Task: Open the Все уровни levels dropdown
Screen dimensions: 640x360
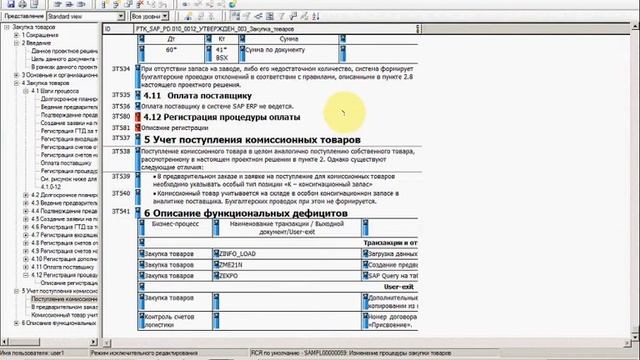Action: point(165,16)
